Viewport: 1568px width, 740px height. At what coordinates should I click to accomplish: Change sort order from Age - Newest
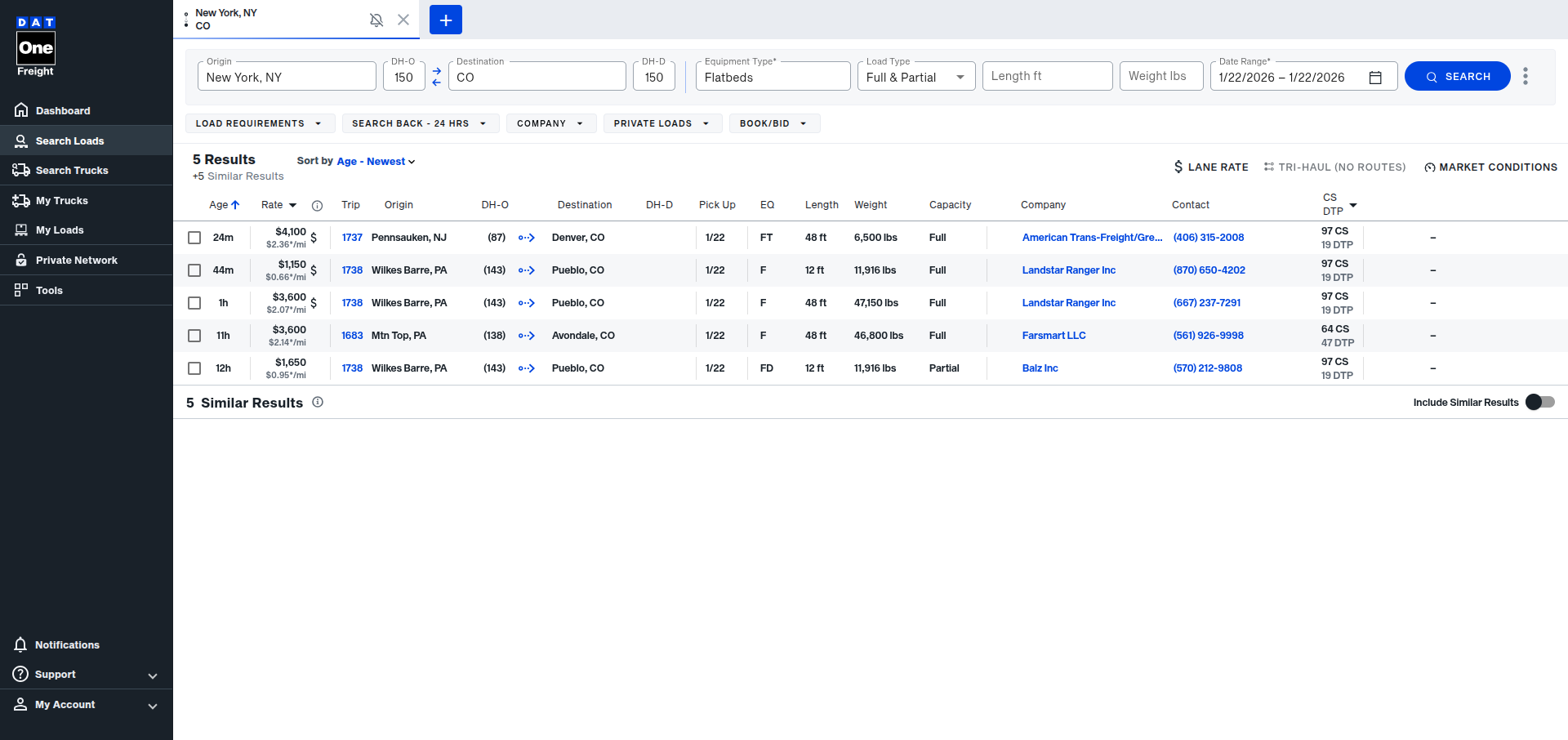coord(376,162)
